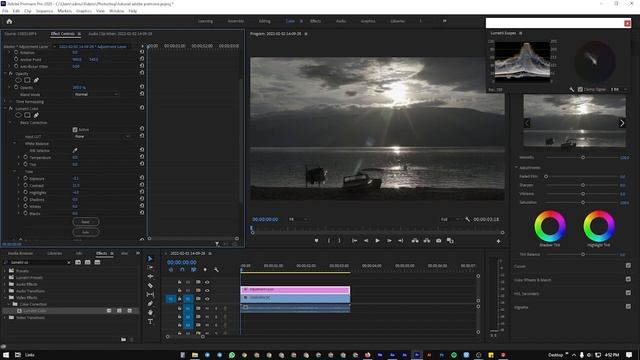Viewport: 640px width, 360px height.
Task: Click the ellipse mask icon under Lumetri Color
Action: pos(18,115)
